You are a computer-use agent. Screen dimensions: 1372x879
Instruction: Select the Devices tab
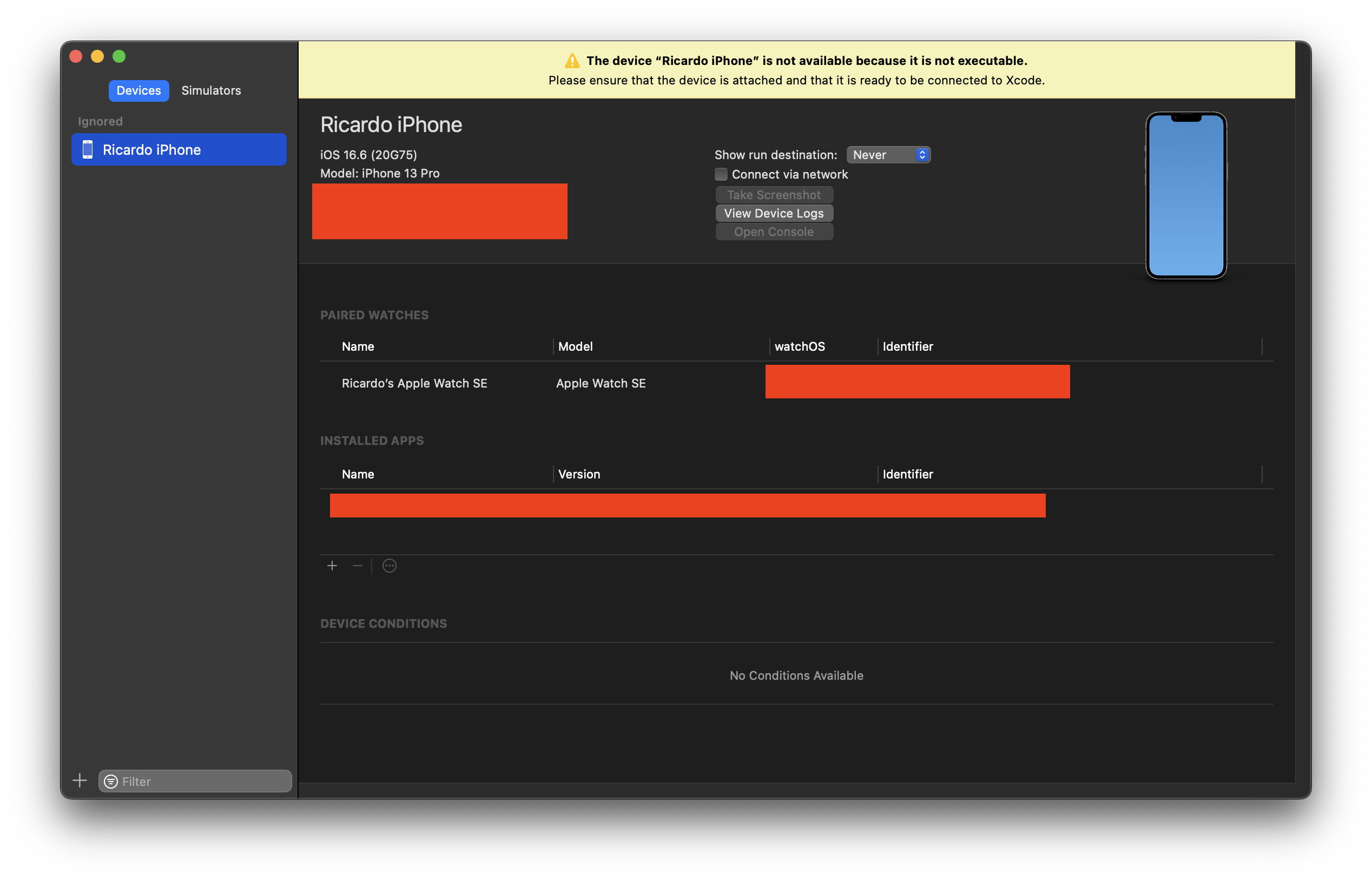tap(138, 91)
